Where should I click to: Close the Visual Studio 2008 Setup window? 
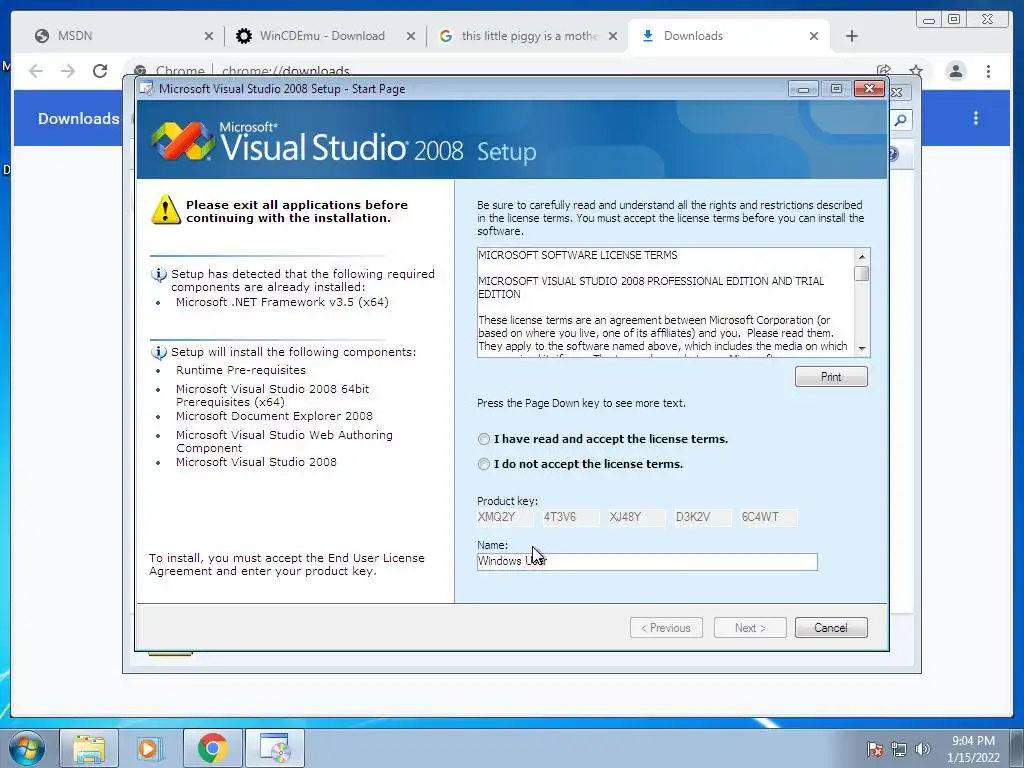tap(869, 89)
